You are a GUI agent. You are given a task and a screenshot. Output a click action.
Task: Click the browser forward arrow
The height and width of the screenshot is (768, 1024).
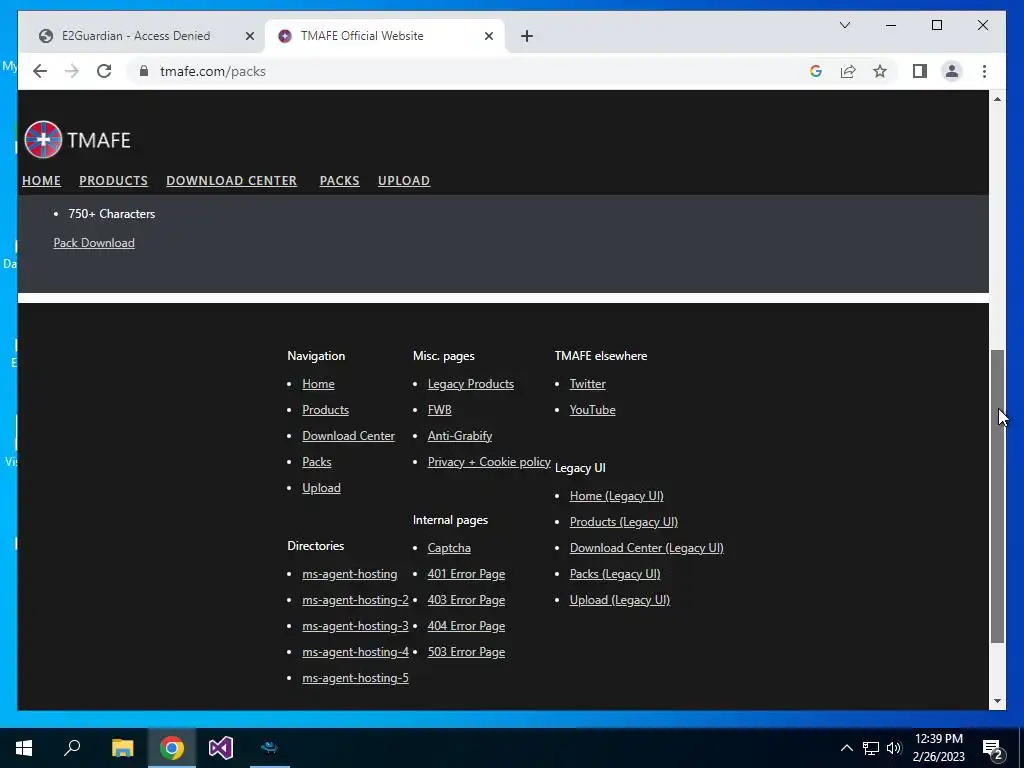point(72,71)
